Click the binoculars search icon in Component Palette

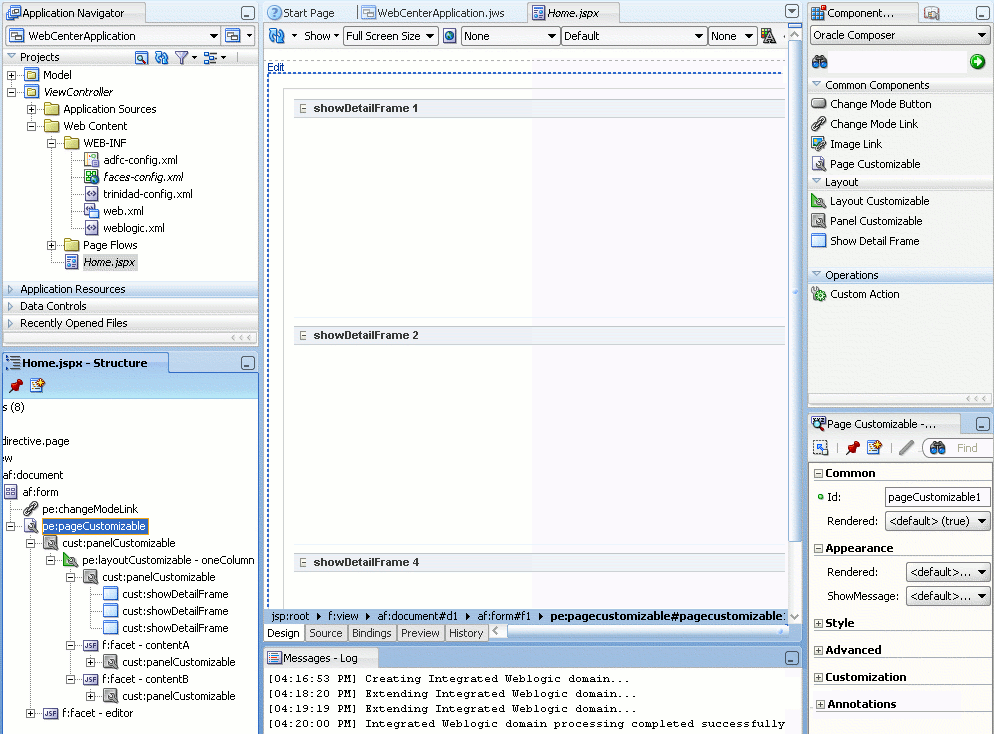coord(820,61)
